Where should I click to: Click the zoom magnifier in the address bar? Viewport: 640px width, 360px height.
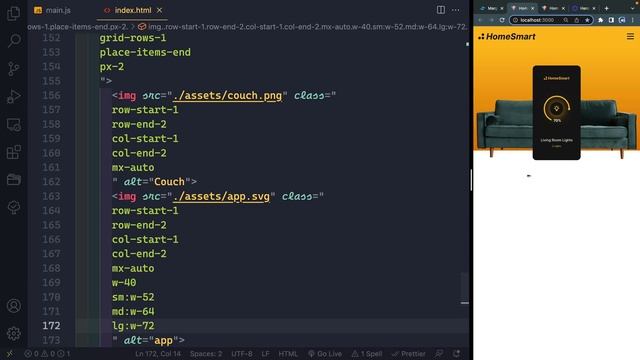[x=566, y=20]
